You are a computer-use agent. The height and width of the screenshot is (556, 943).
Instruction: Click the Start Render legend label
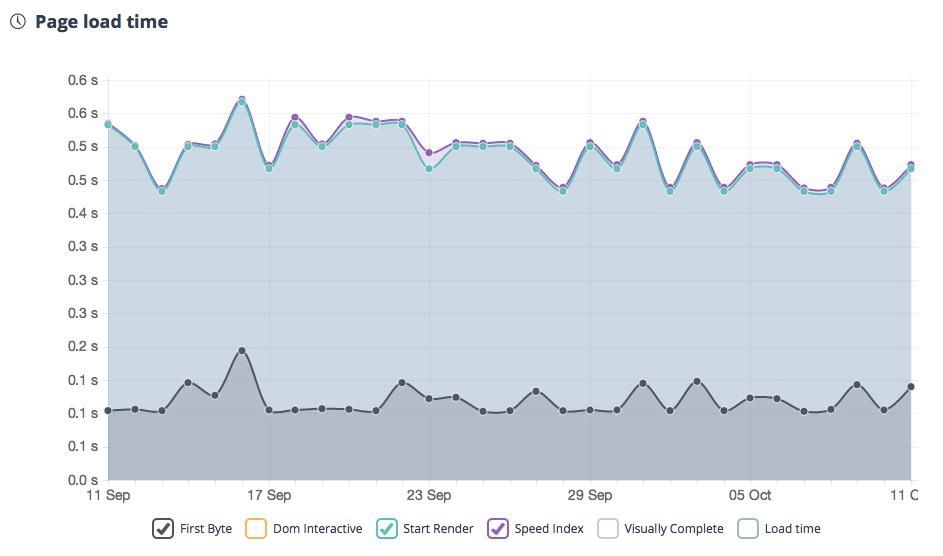pos(438,529)
